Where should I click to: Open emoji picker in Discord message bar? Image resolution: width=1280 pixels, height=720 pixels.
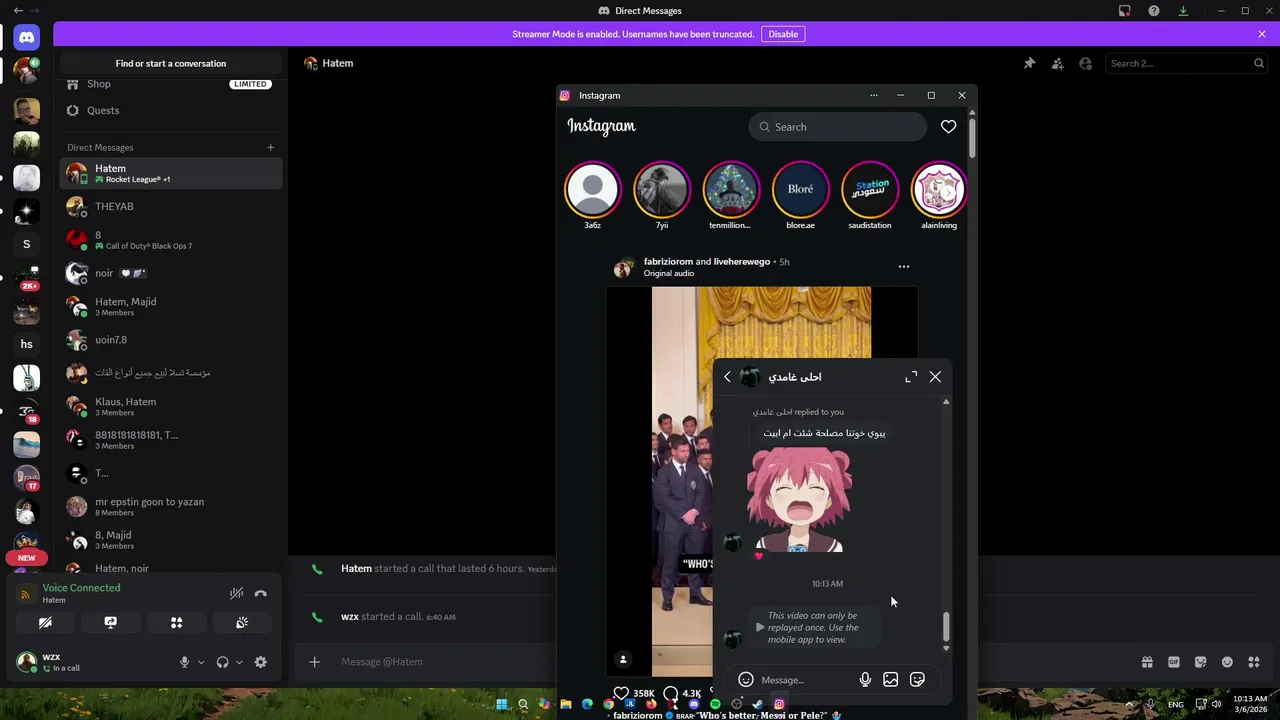[x=1227, y=662]
